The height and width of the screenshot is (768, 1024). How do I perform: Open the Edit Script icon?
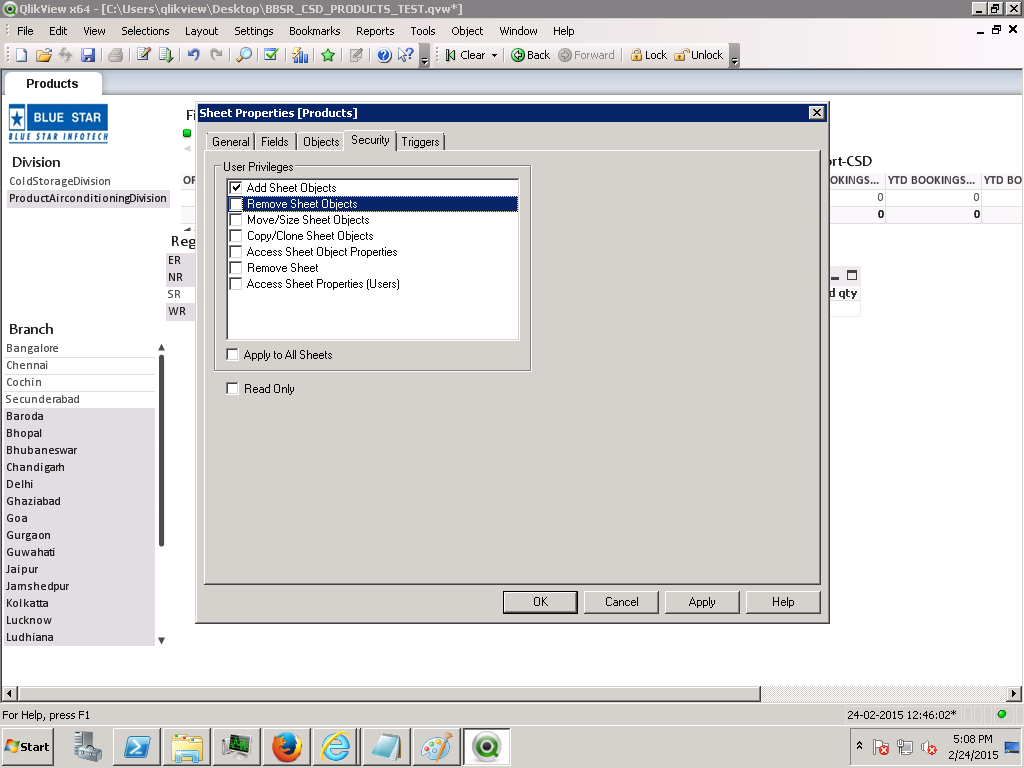144,56
